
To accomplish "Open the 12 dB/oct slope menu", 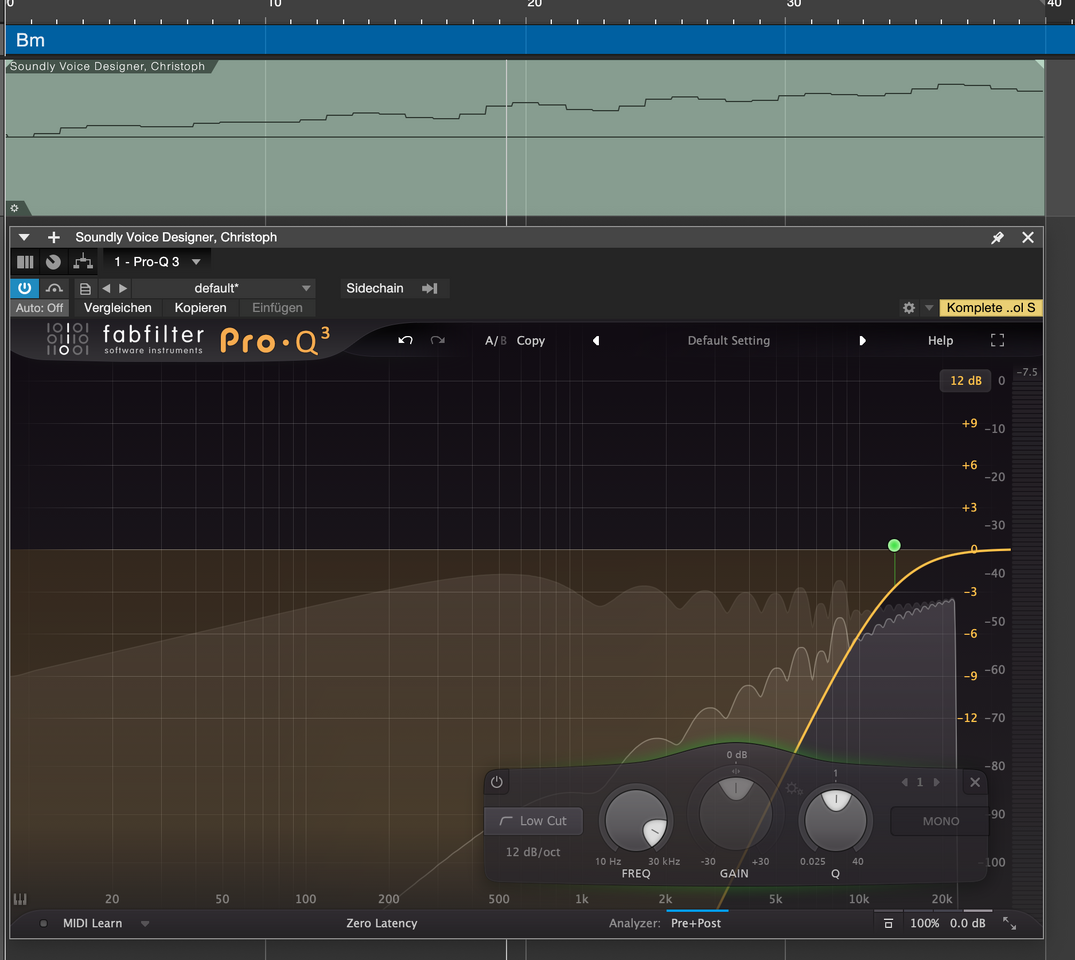I will pos(533,852).
